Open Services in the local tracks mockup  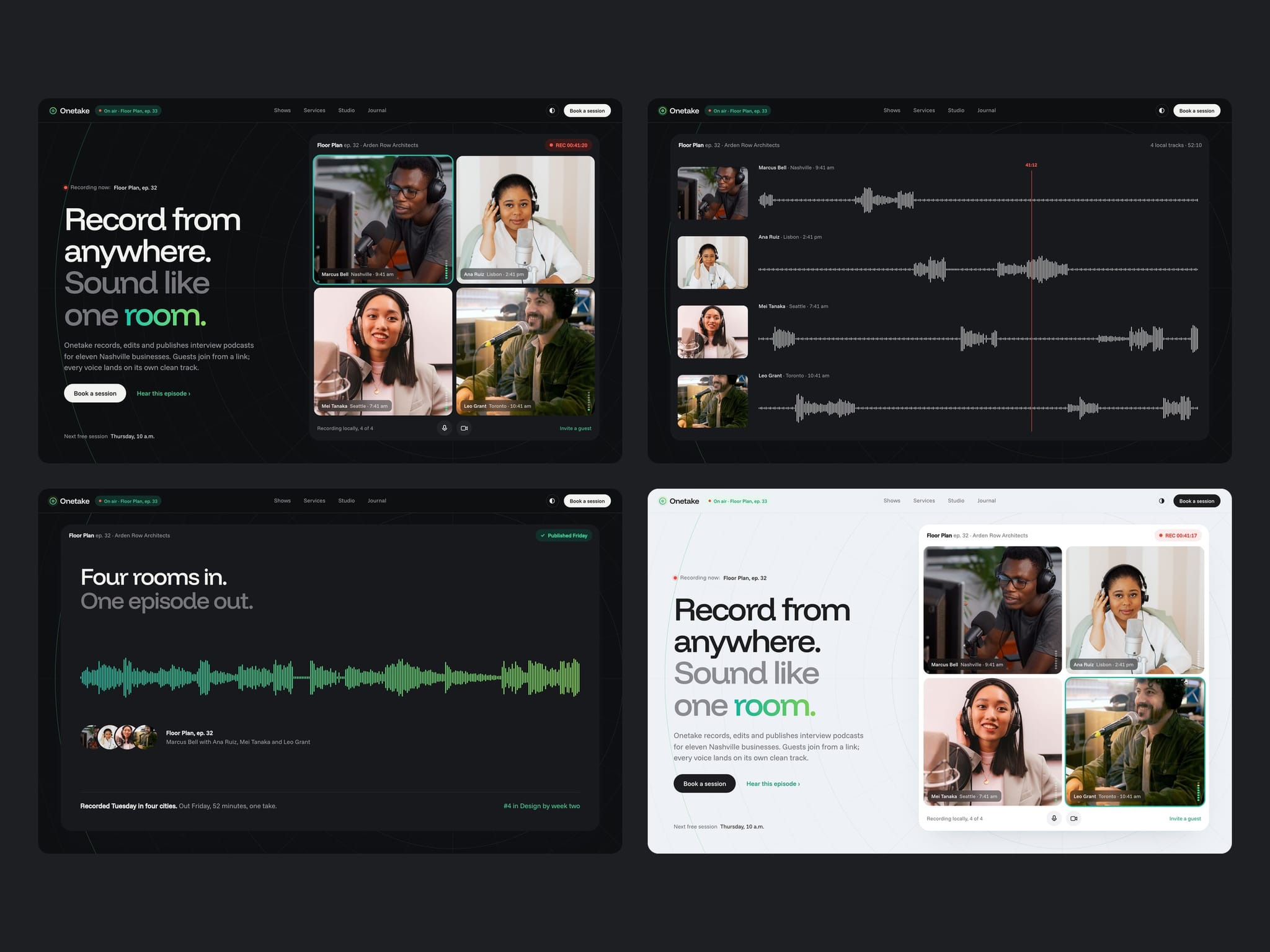(924, 110)
